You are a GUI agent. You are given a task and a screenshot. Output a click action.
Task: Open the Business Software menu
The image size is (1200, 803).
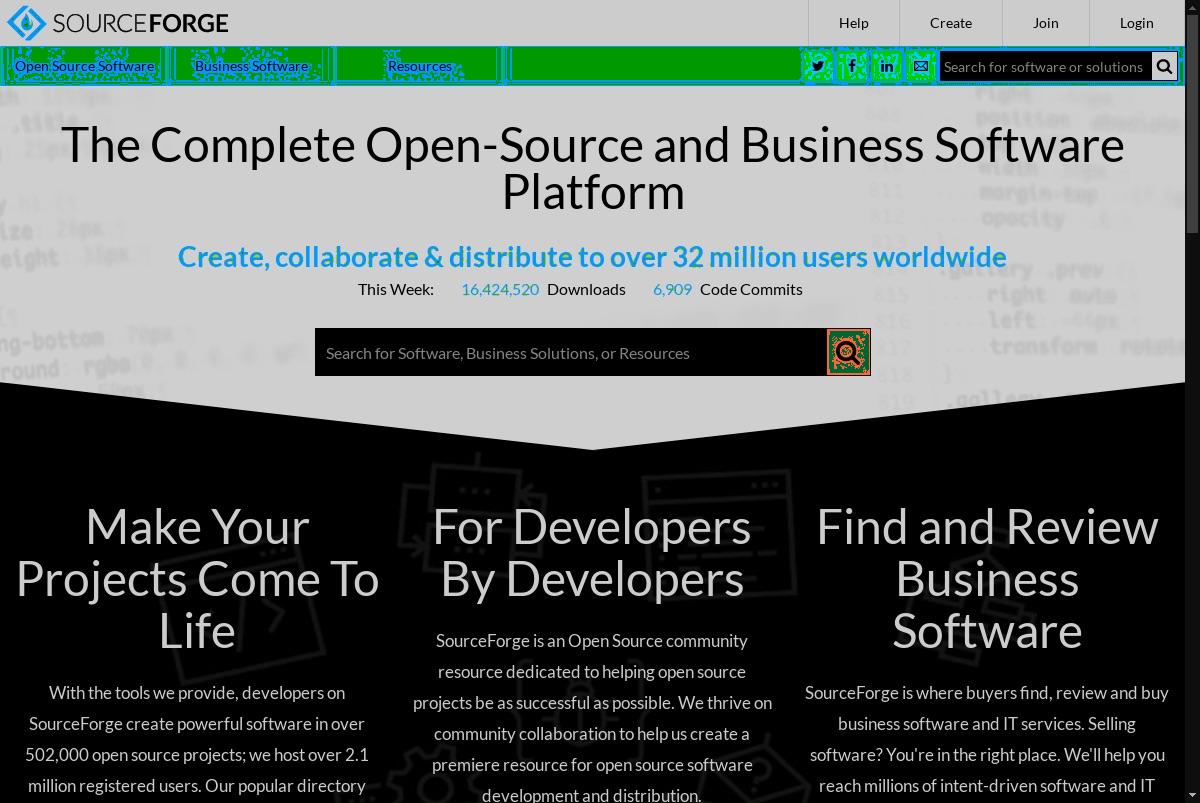coord(251,66)
